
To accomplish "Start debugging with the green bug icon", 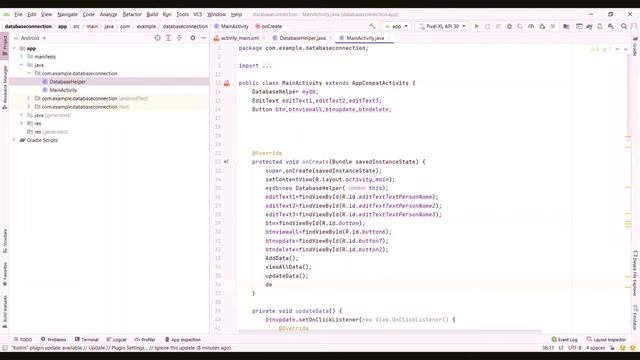I will tap(509, 26).
